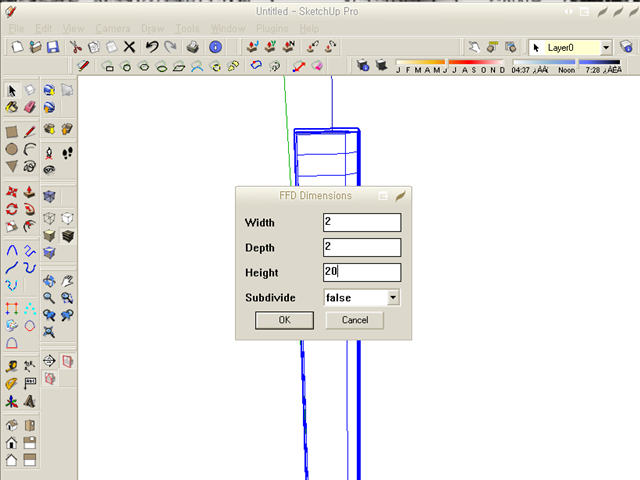Open the Subdivide false dropdown

click(x=393, y=298)
